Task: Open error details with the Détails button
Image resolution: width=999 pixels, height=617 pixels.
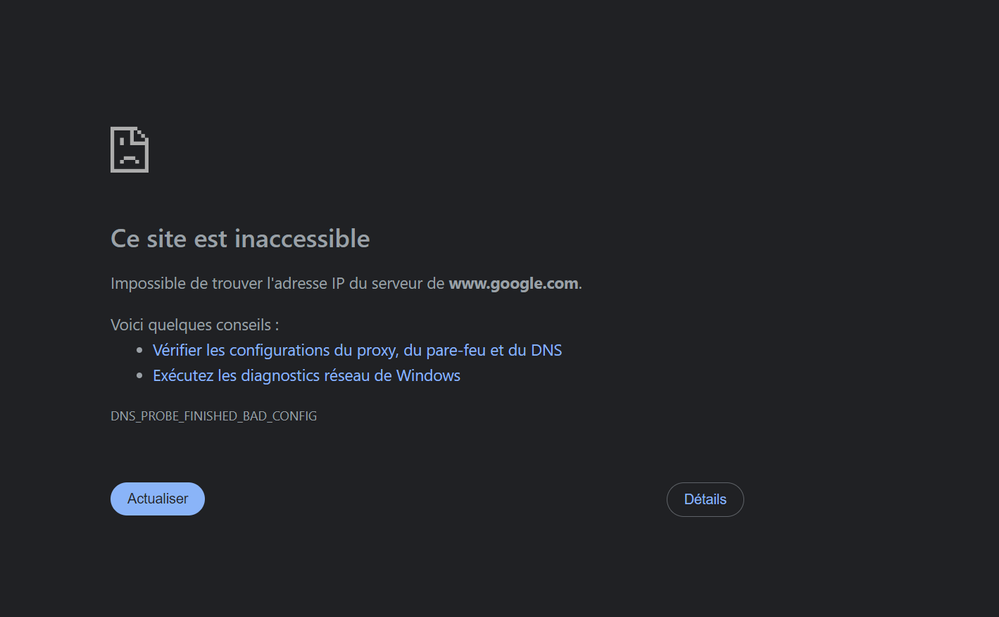Action: pos(705,499)
